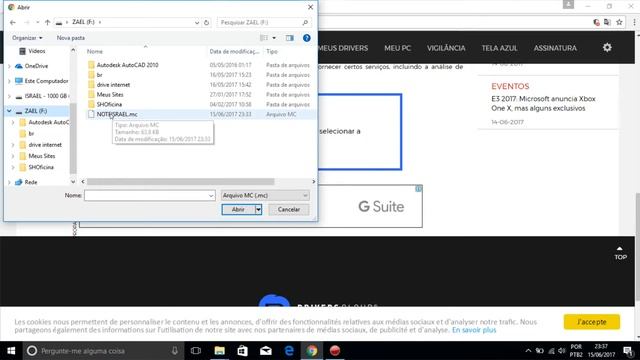
Task: Select SHOficina folder in file list
Action: pyautogui.click(x=109, y=104)
